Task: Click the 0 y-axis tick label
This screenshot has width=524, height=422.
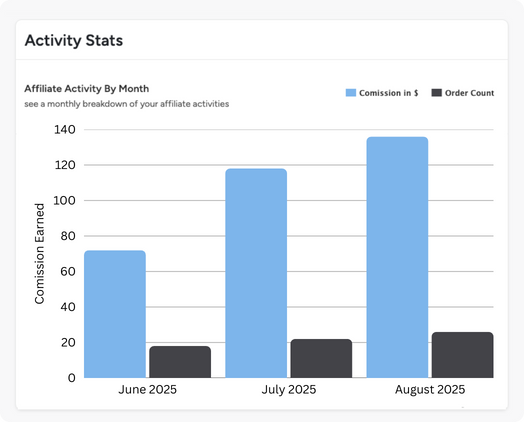Action: coord(72,378)
